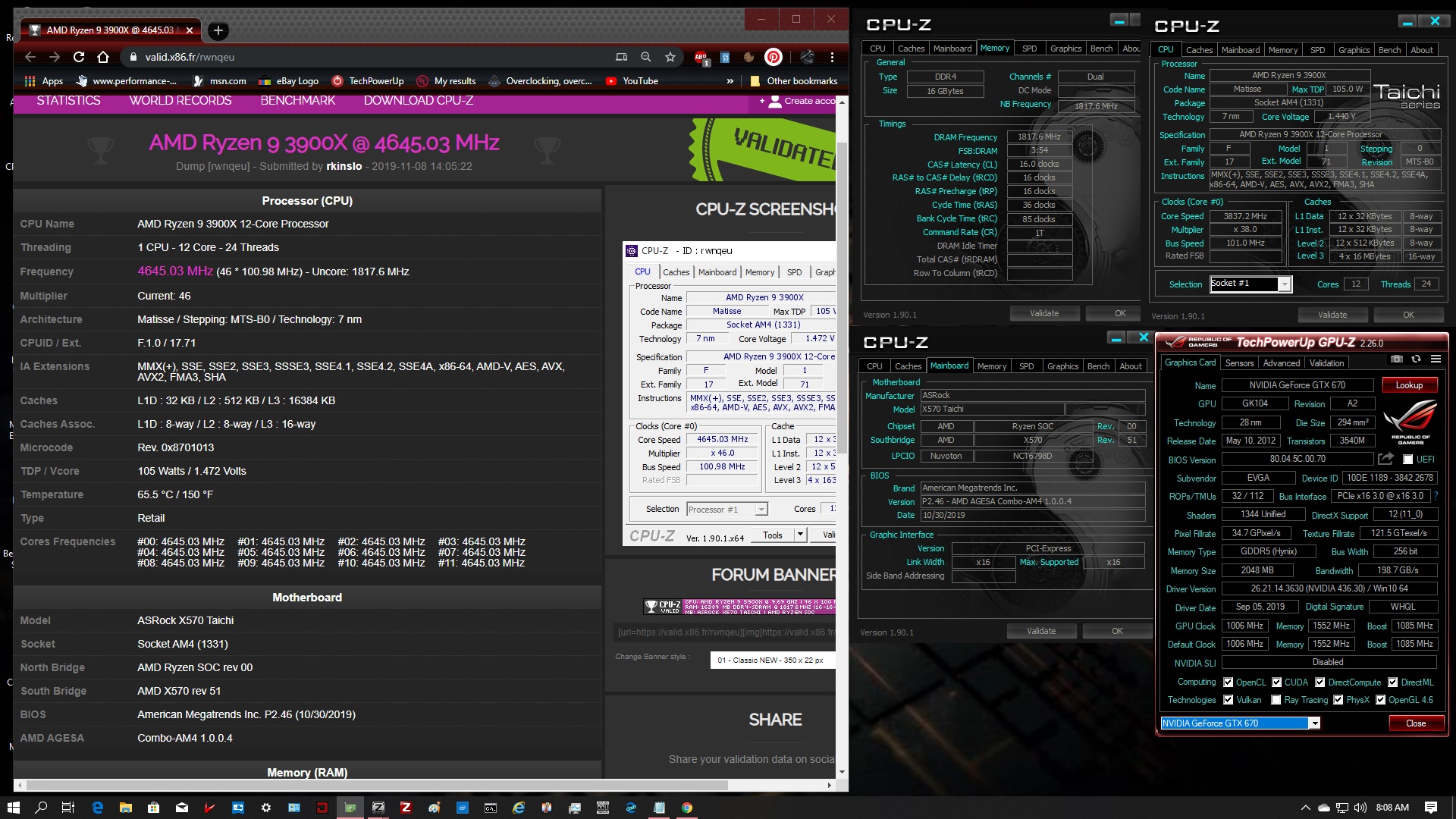
Task: Open the GPU-Z hamburger menu
Action: pyautogui.click(x=1436, y=359)
